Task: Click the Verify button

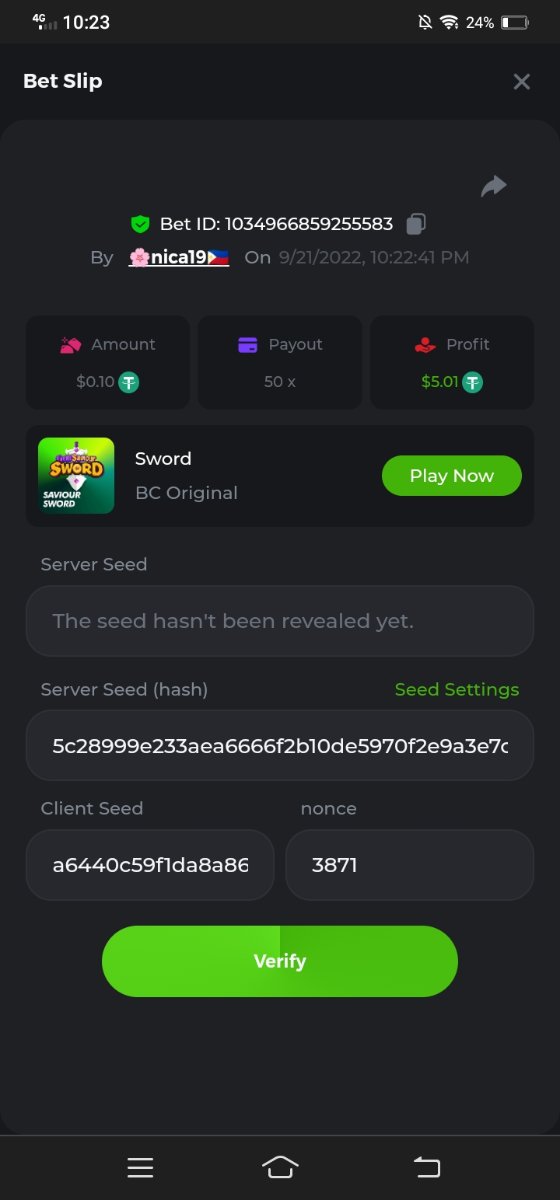Action: click(280, 961)
